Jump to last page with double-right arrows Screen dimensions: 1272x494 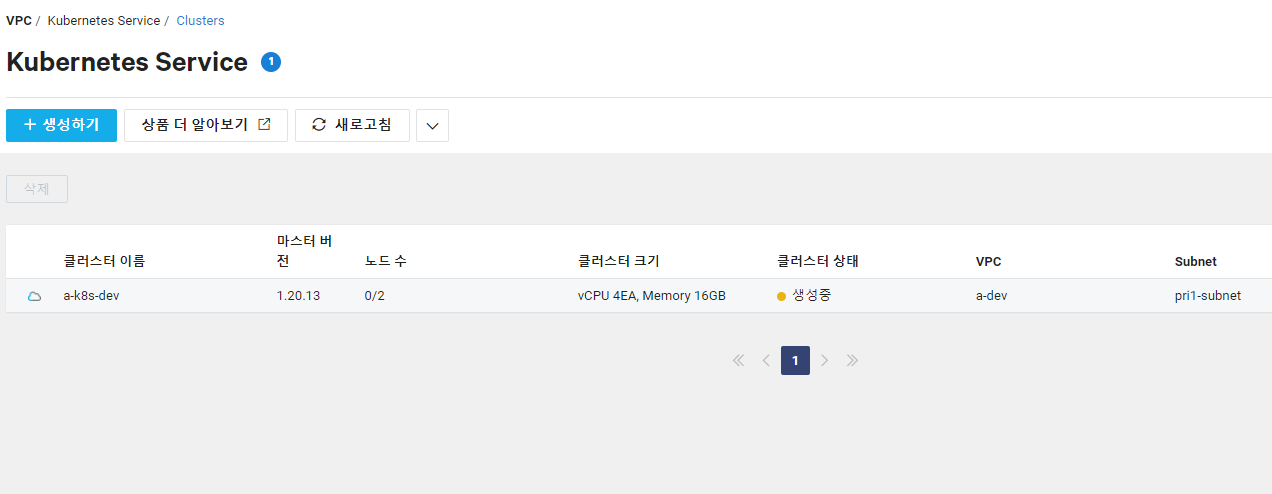pyautogui.click(x=852, y=360)
